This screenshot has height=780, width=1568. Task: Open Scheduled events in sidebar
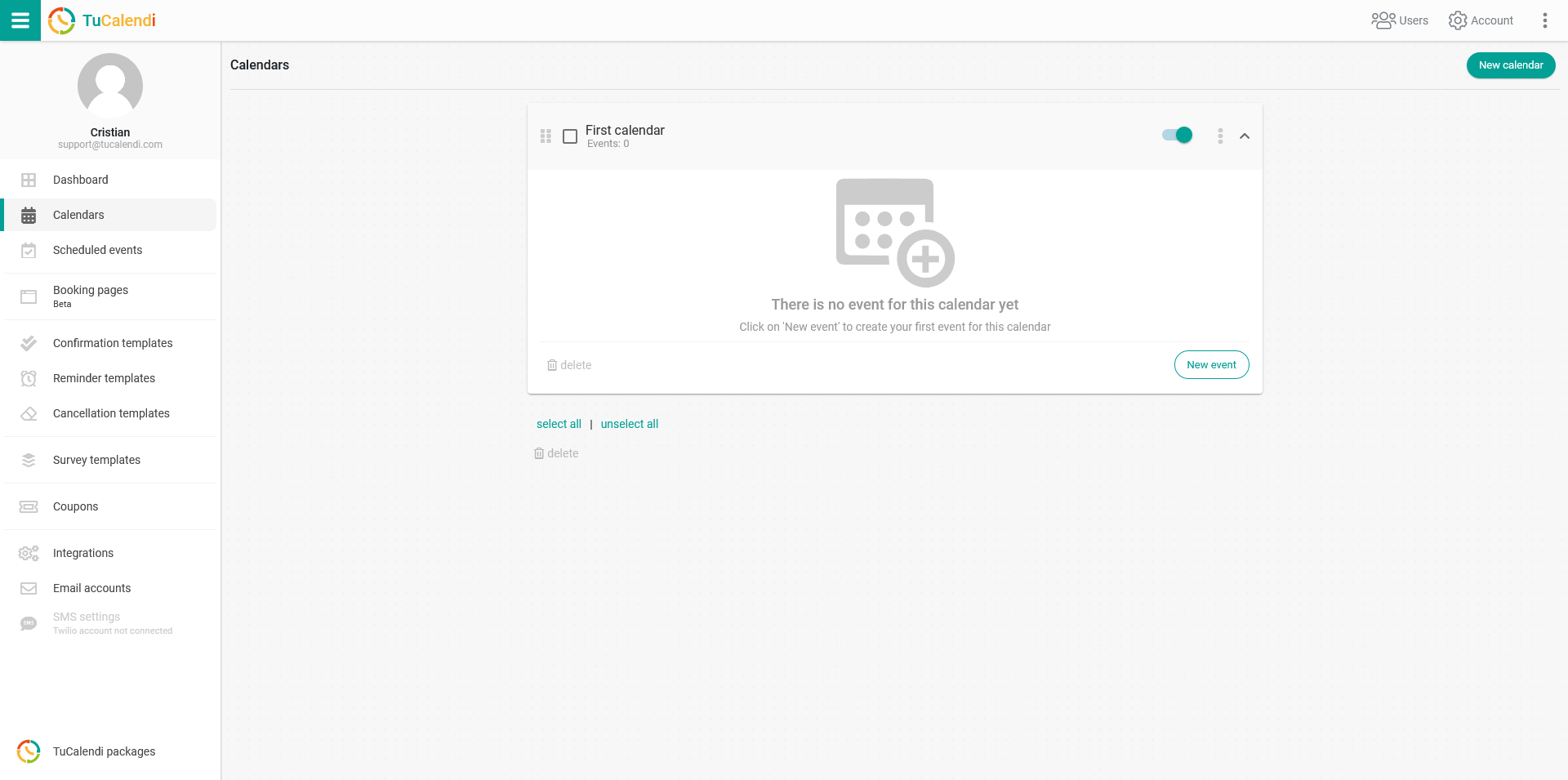(97, 250)
